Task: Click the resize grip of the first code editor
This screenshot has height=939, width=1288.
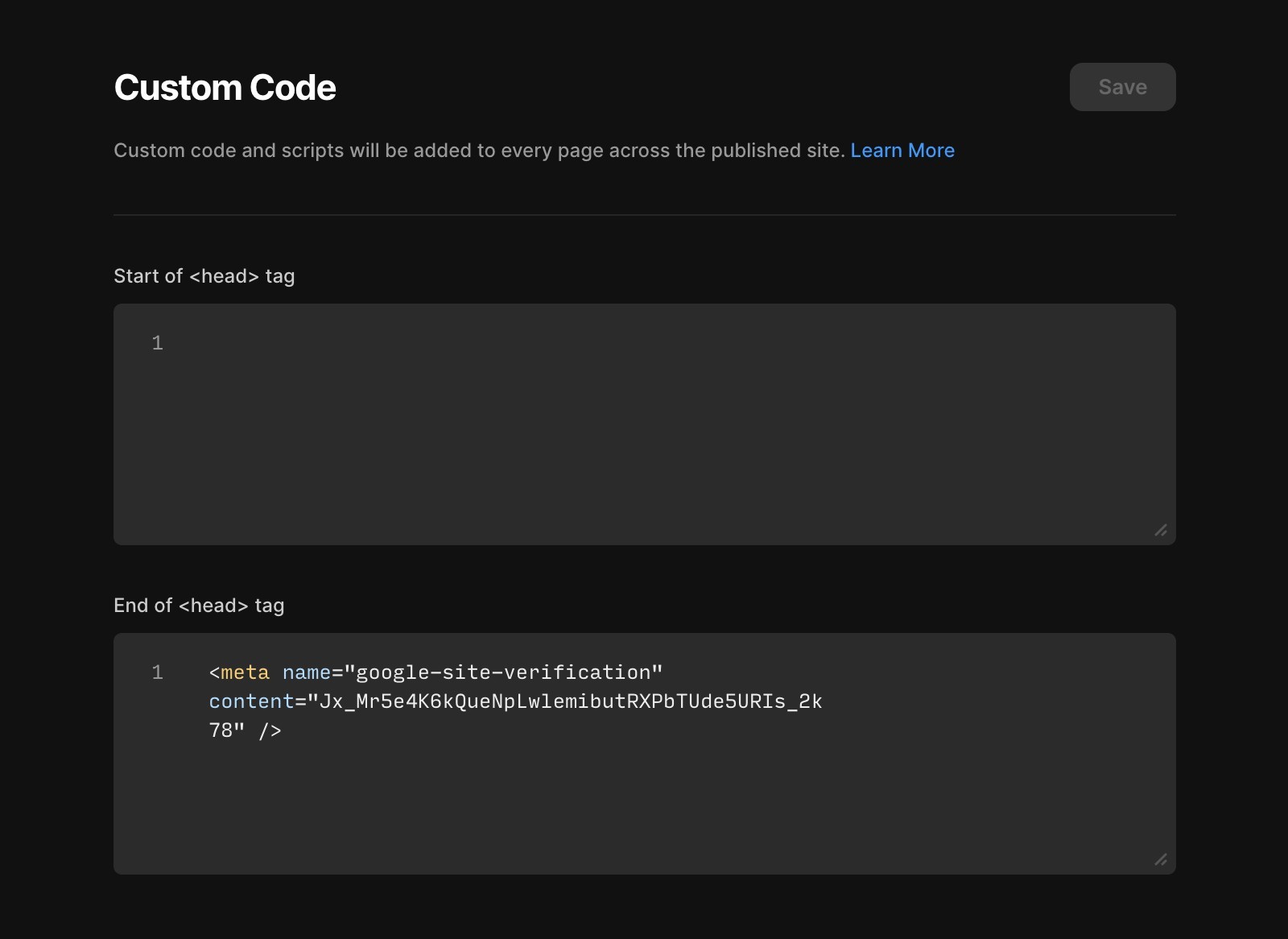Action: 1160,530
